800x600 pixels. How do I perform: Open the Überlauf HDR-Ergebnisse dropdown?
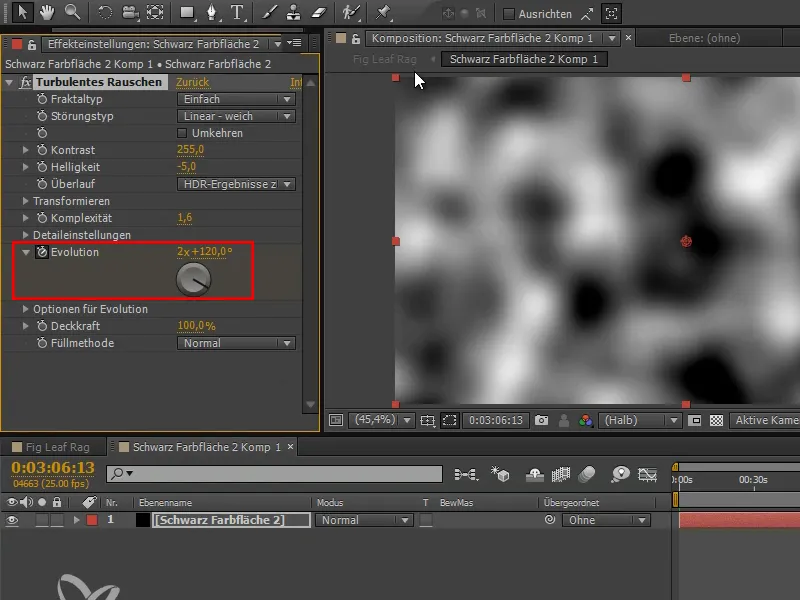click(236, 184)
